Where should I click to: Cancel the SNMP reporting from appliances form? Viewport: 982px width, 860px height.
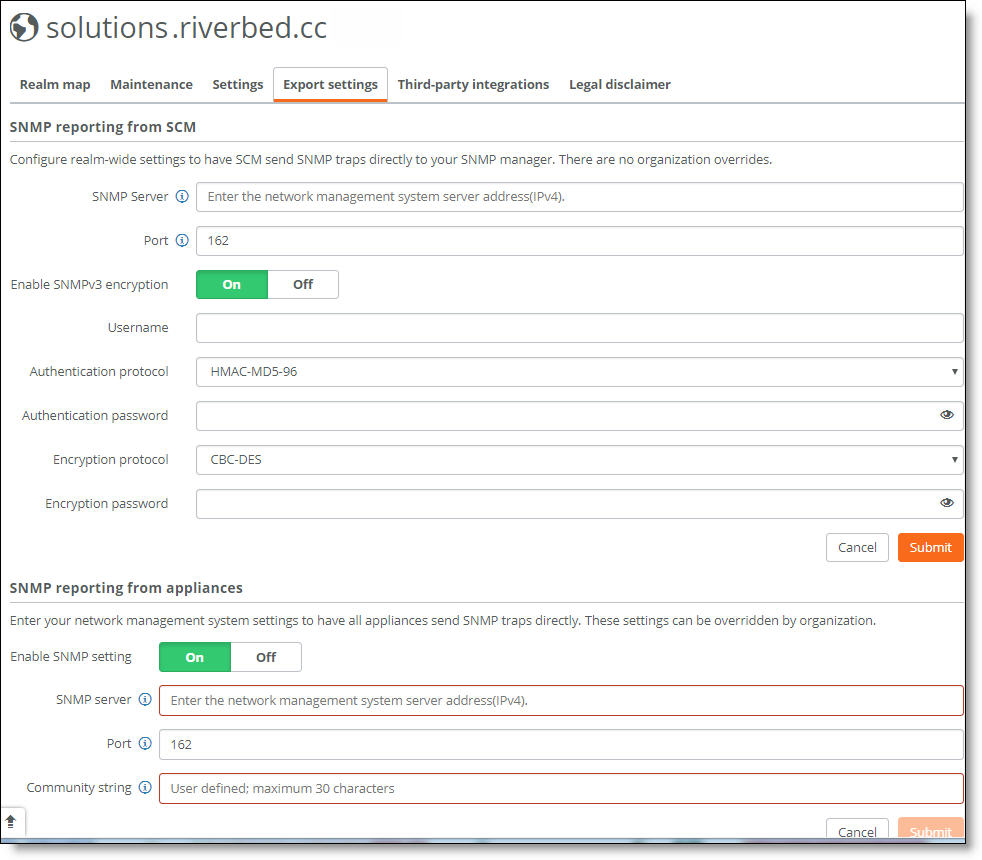pyautogui.click(x=857, y=829)
